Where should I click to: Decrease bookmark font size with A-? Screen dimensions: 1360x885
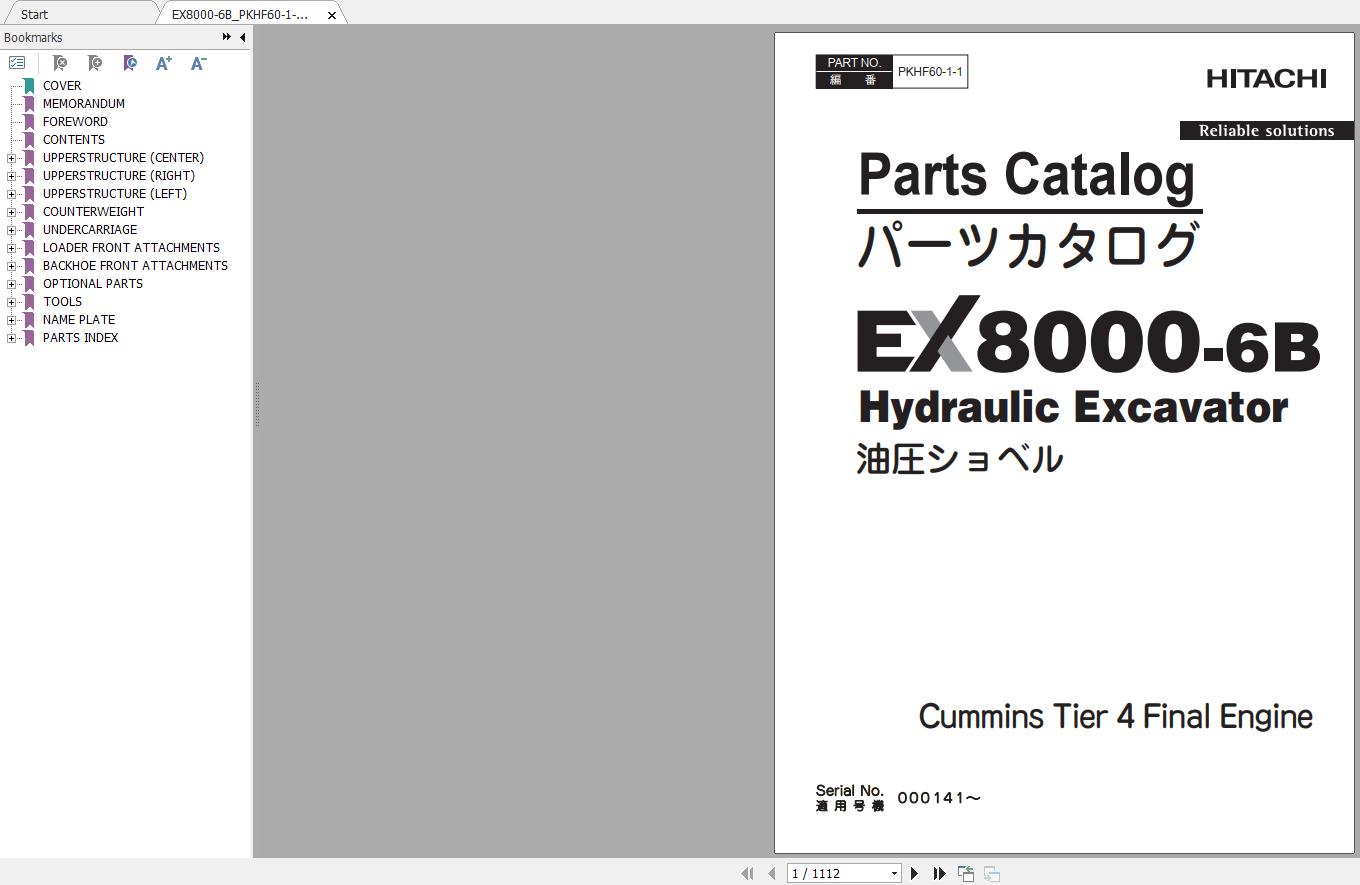(x=198, y=63)
